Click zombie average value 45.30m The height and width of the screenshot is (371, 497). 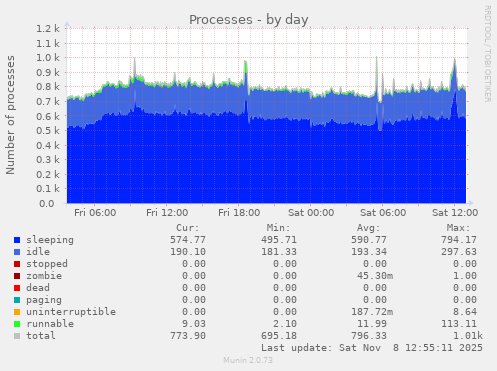[x=375, y=276]
